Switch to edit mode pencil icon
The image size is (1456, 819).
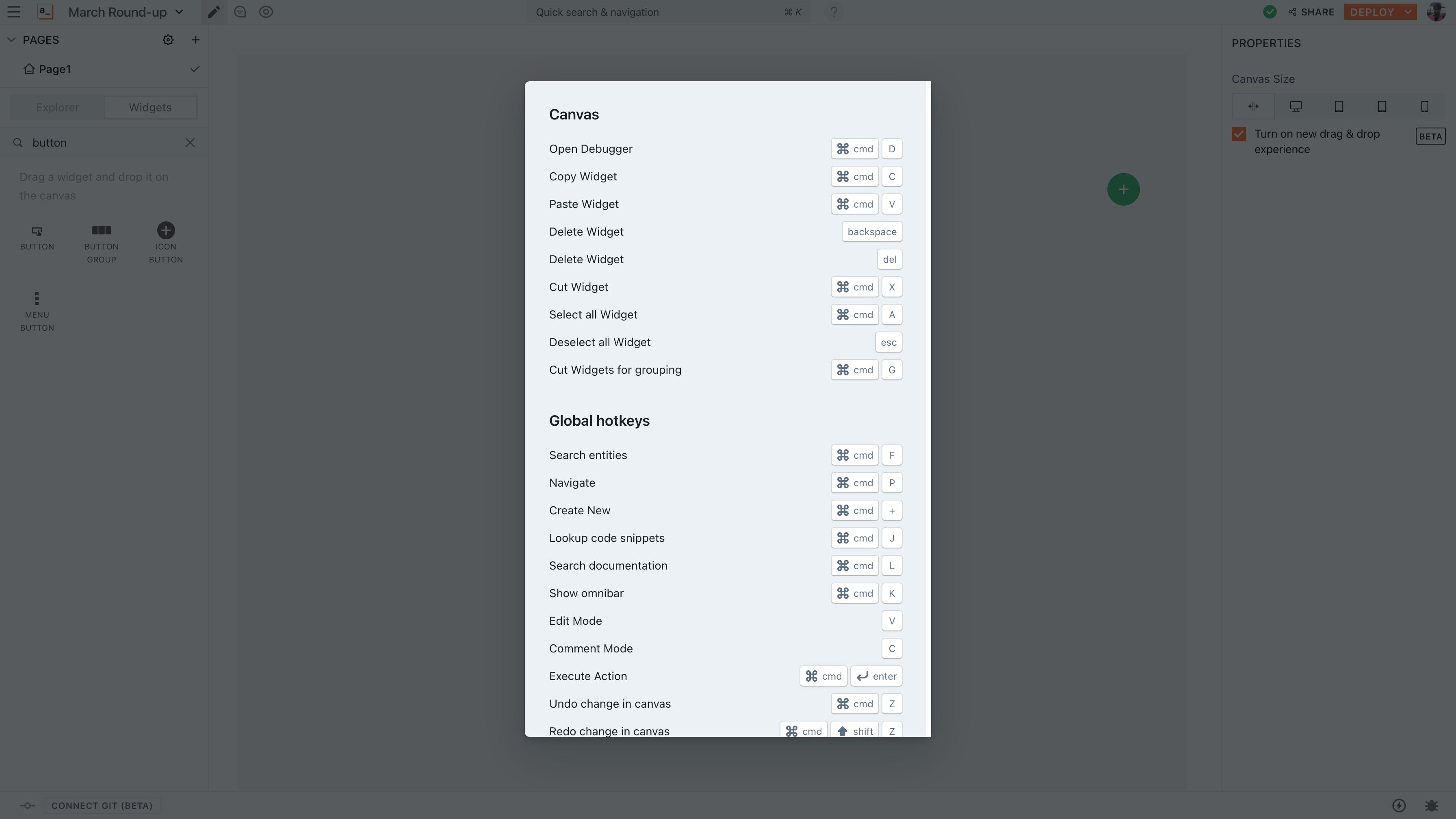click(x=214, y=12)
